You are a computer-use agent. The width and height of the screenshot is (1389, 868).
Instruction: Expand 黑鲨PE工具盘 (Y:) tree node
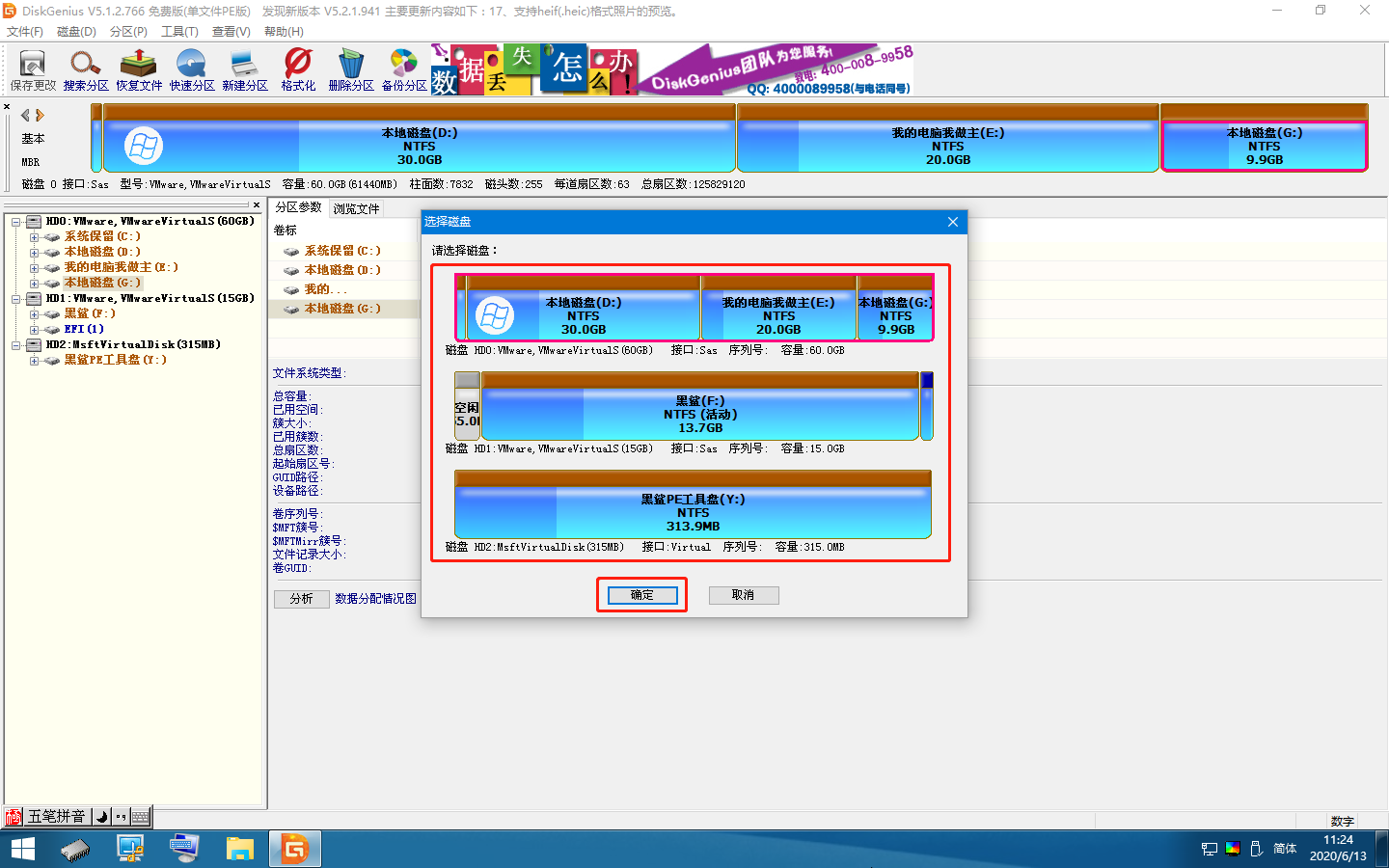34,361
